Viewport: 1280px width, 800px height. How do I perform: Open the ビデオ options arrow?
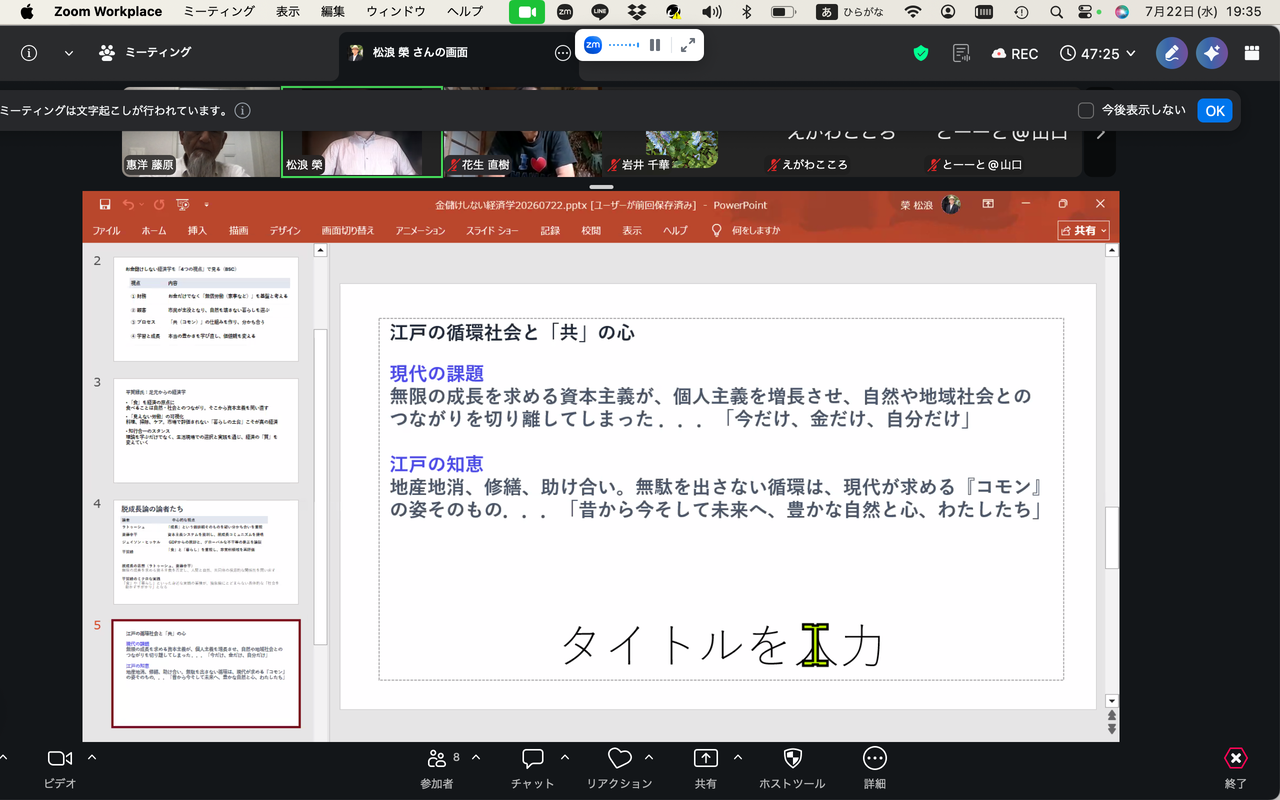[92, 757]
